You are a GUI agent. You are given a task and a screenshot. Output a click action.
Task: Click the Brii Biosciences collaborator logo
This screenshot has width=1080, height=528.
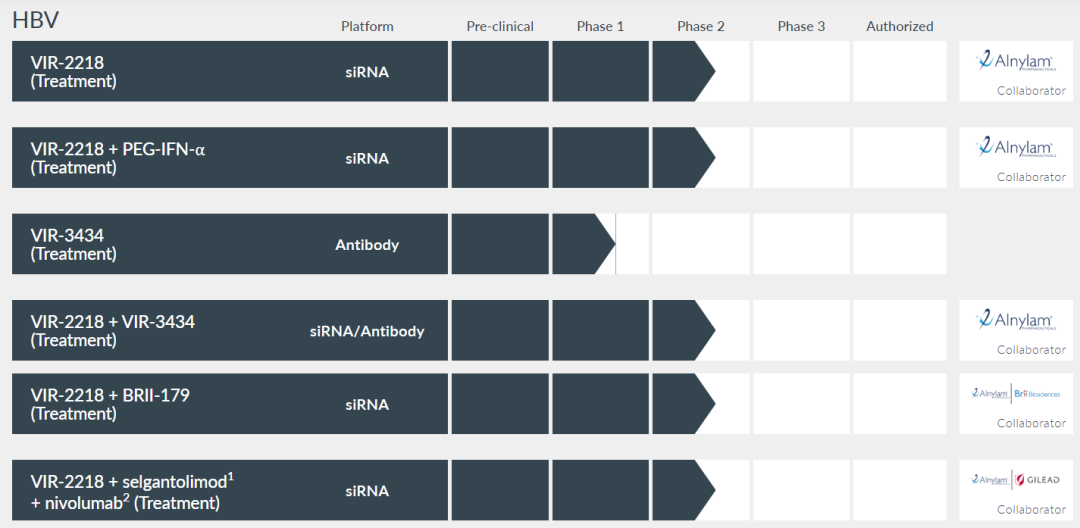tap(1035, 393)
